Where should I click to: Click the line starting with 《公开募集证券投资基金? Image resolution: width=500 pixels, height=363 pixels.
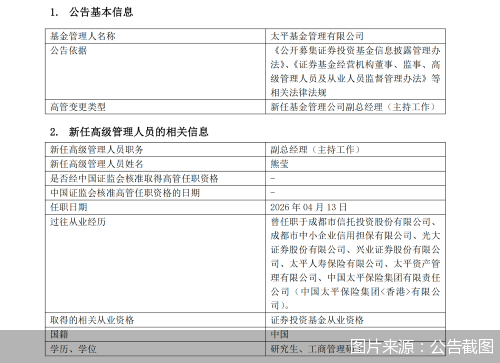(355, 51)
